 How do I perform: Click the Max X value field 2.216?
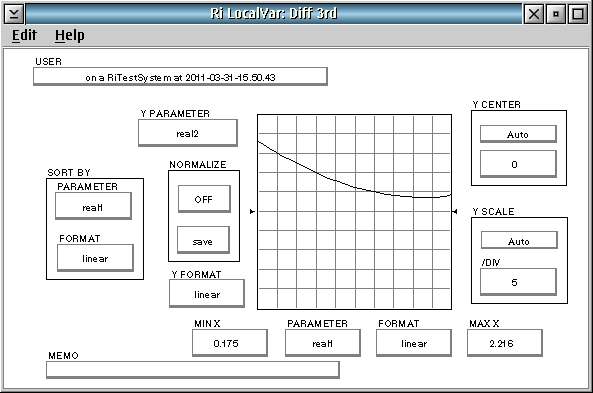point(505,343)
